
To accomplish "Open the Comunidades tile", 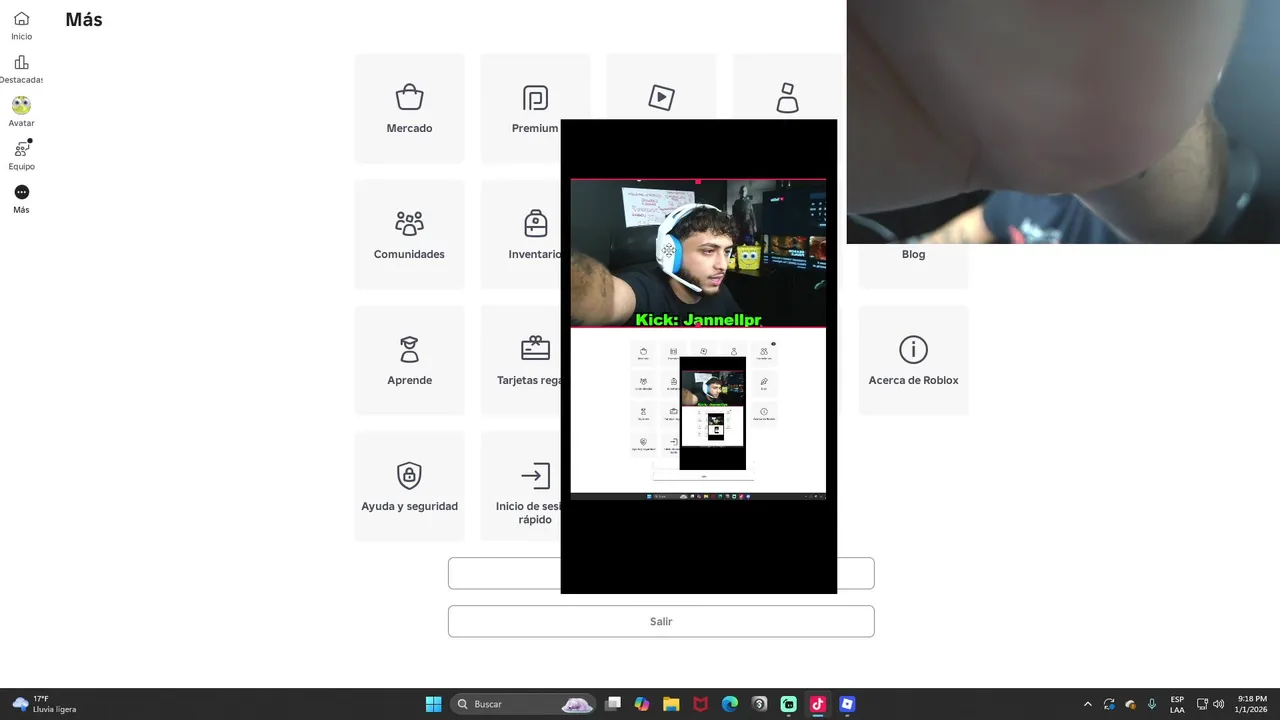I will tap(409, 234).
